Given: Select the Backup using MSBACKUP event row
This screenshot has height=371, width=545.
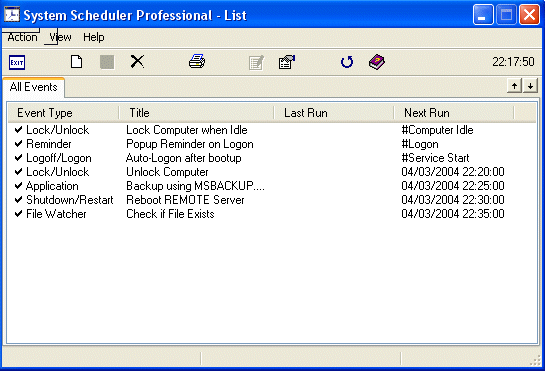Looking at the screenshot, I should click(x=271, y=186).
